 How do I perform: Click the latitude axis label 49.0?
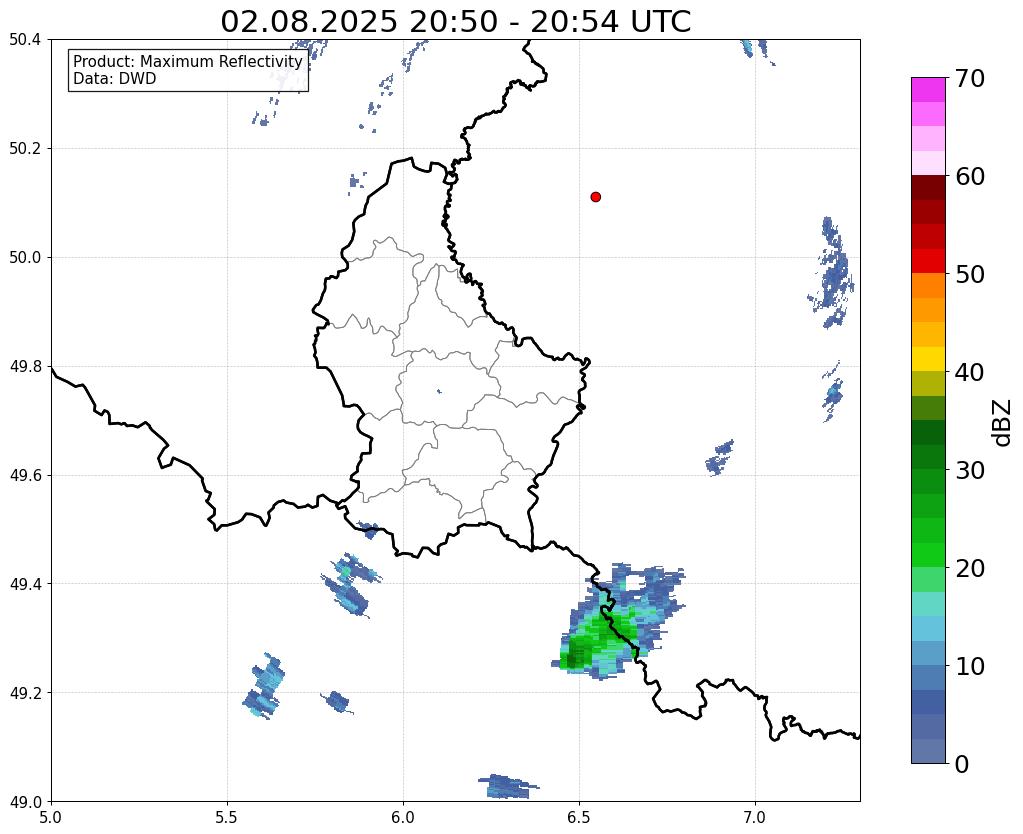[25, 802]
